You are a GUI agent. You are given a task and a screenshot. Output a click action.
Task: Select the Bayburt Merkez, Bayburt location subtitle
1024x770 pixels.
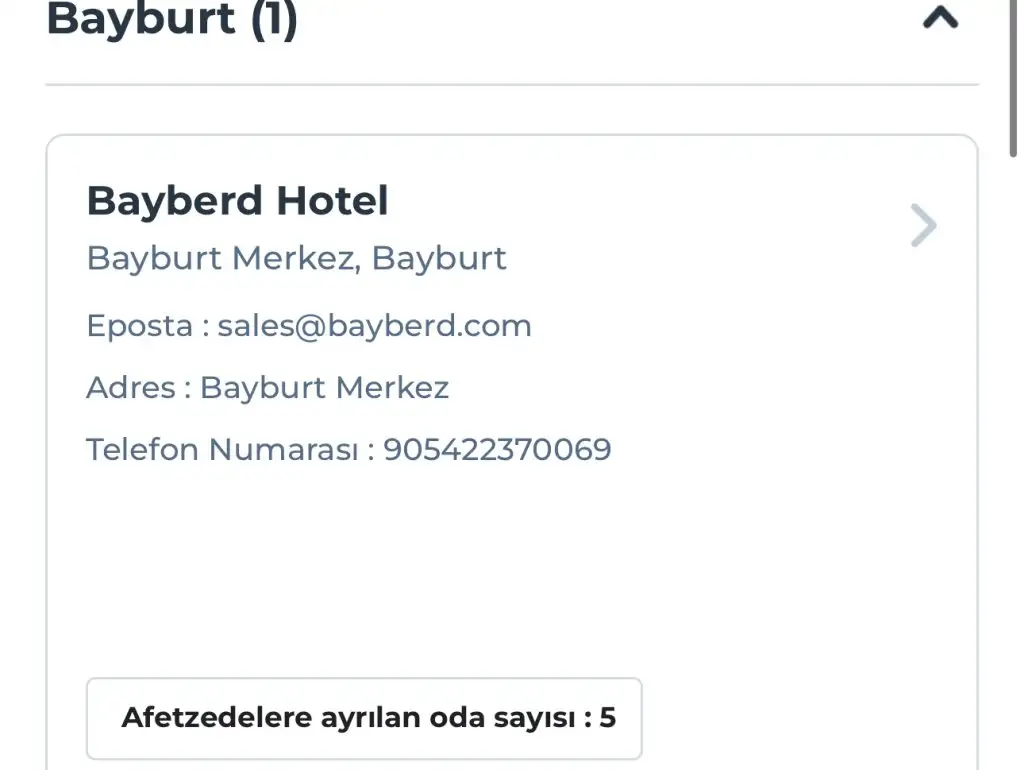click(x=296, y=258)
